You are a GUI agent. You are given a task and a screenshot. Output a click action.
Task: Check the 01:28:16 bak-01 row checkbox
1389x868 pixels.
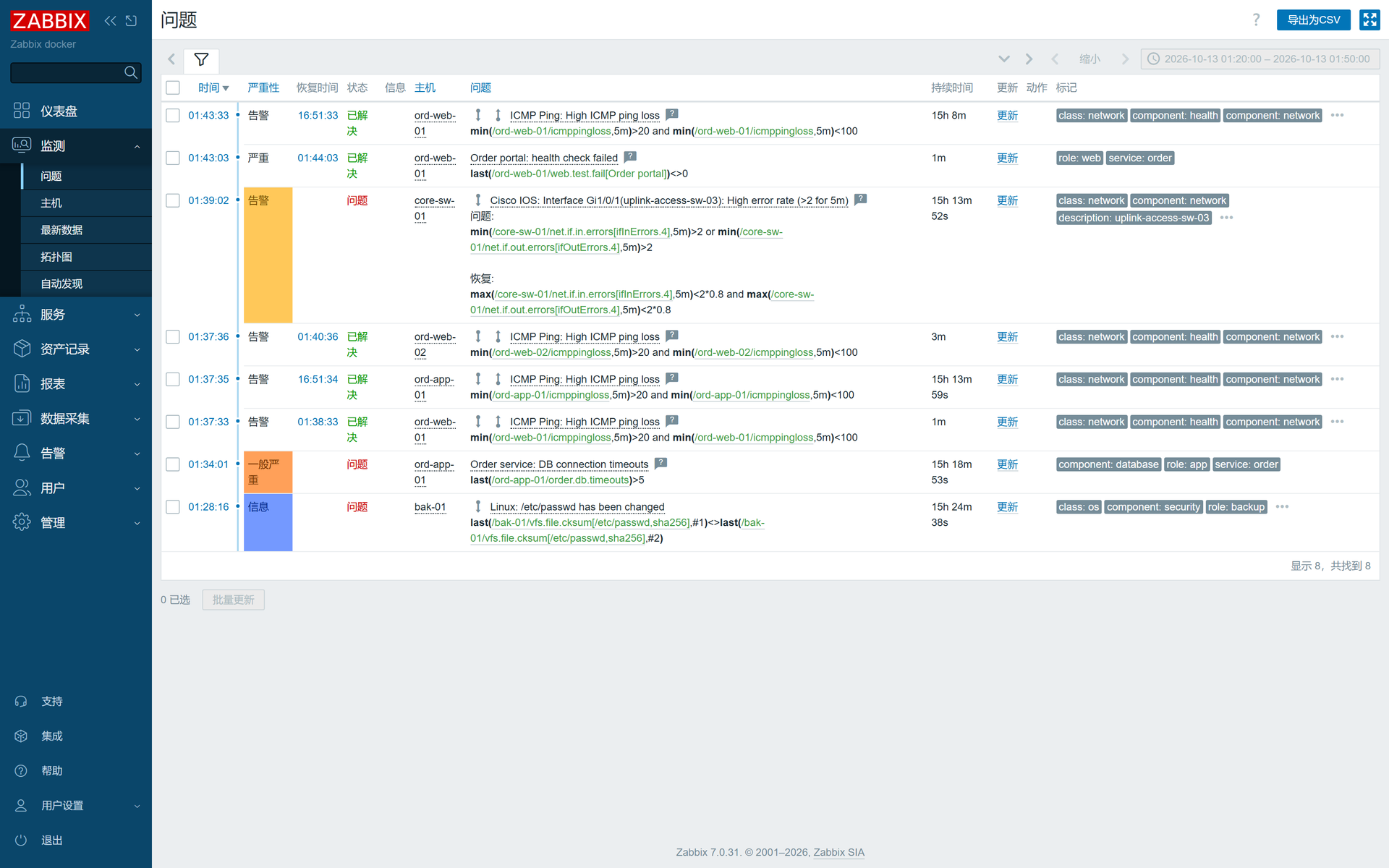pos(173,507)
